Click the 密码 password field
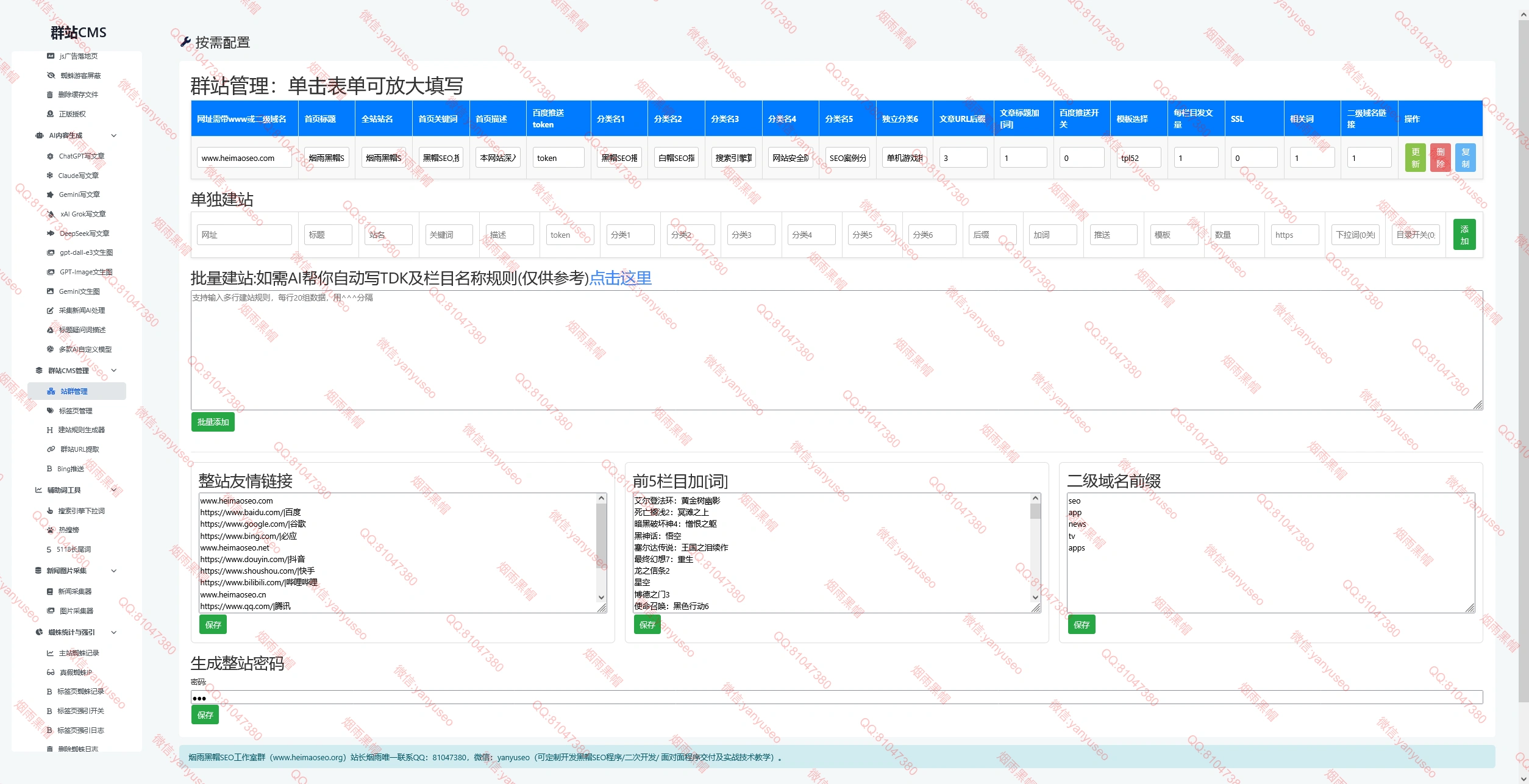The width and height of the screenshot is (1529, 784). pos(836,697)
